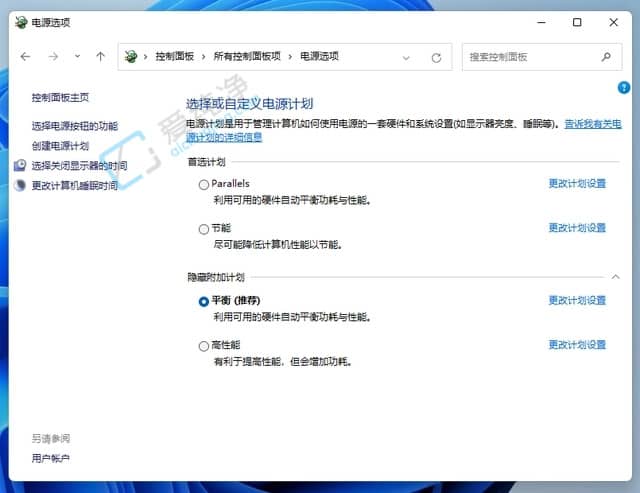
Task: Open 选择电源按钮的功能 link
Action: (x=75, y=126)
